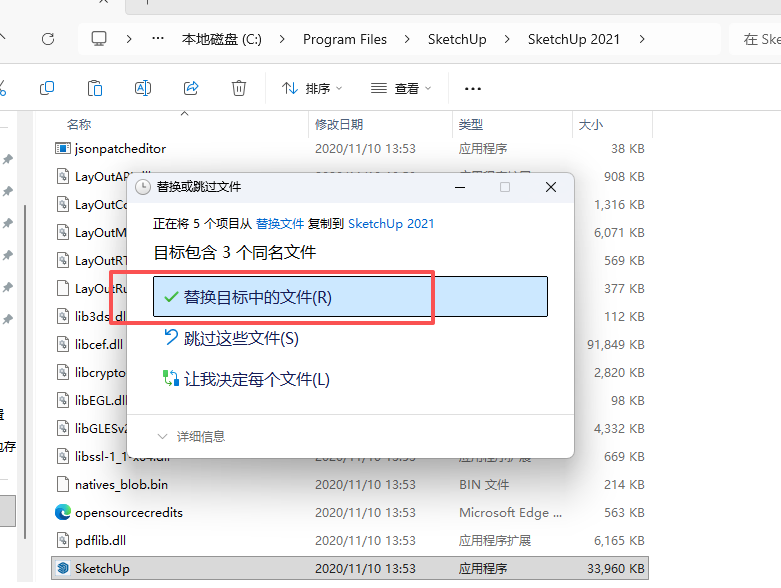Sort by 大小 column header
Viewport: 781px width, 588px height.
coord(591,124)
